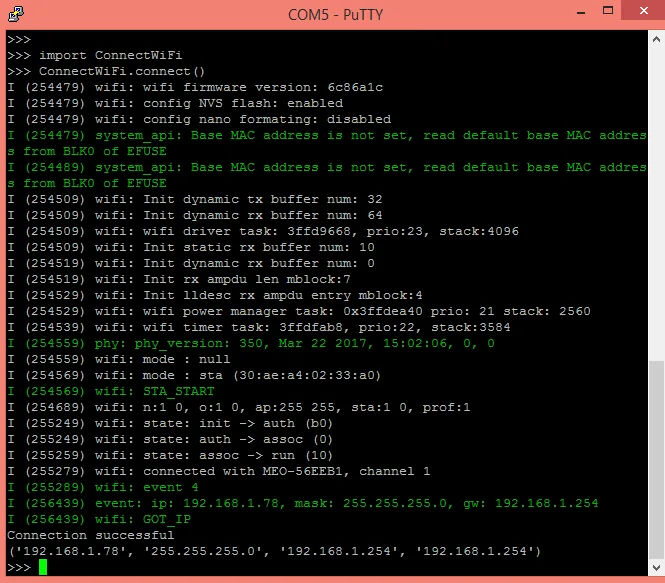Click the COM5 - PuTTY title text
The image size is (665, 583).
point(335,15)
